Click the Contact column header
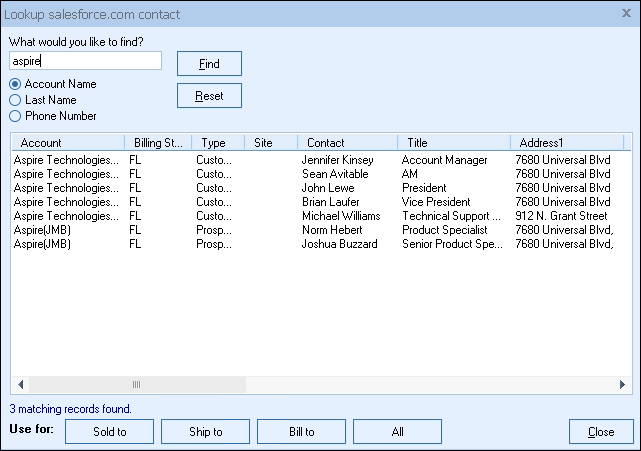The height and width of the screenshot is (451, 641). pos(347,143)
